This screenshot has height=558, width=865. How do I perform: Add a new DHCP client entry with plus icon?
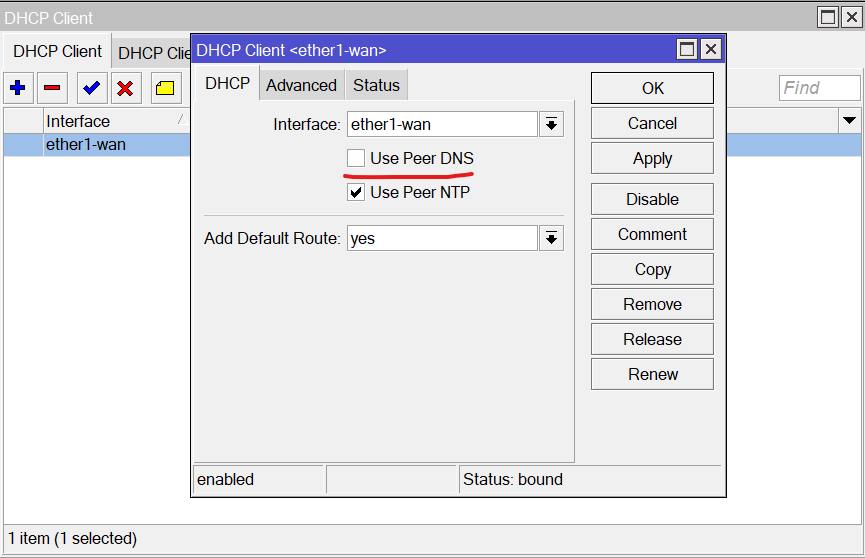pos(18,88)
